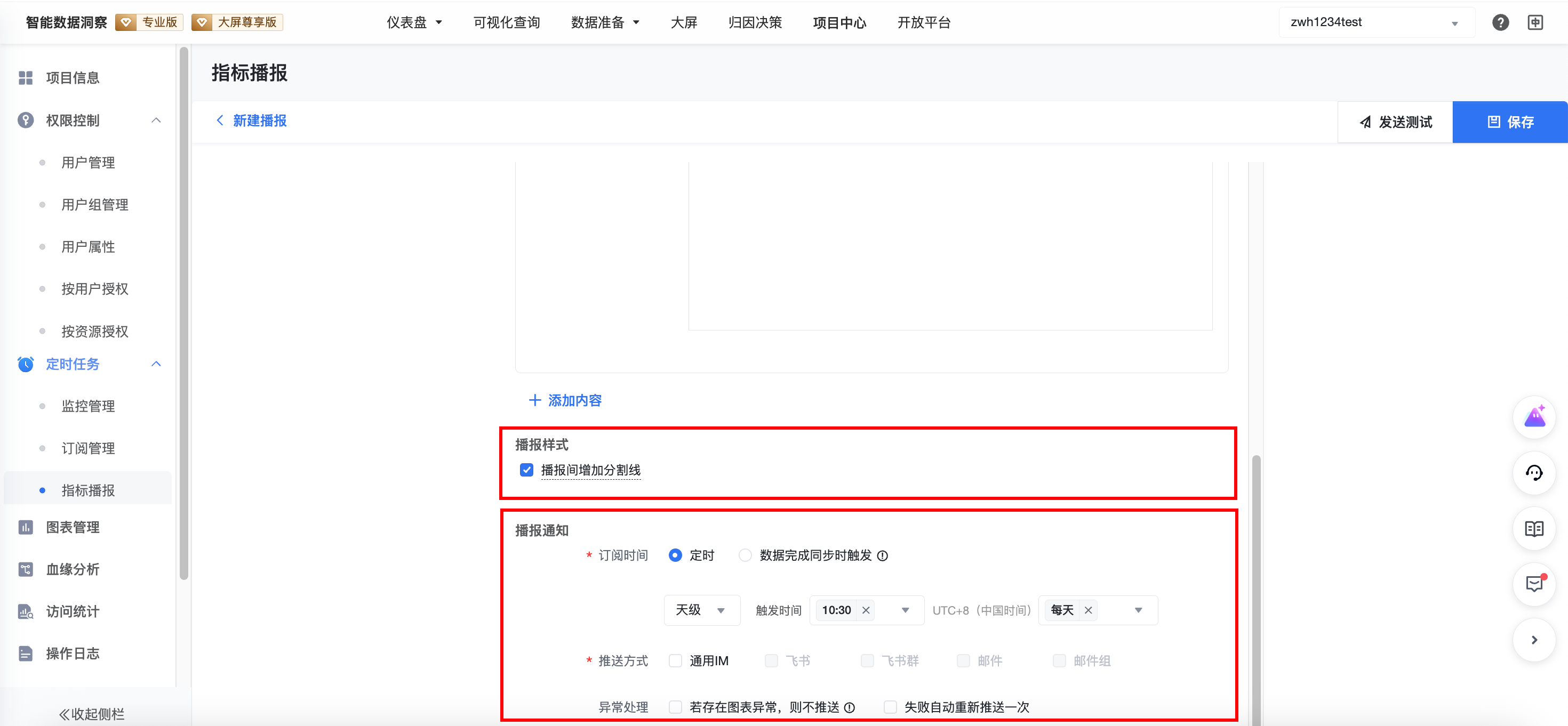Click the AI assistant mountain icon

click(1534, 417)
